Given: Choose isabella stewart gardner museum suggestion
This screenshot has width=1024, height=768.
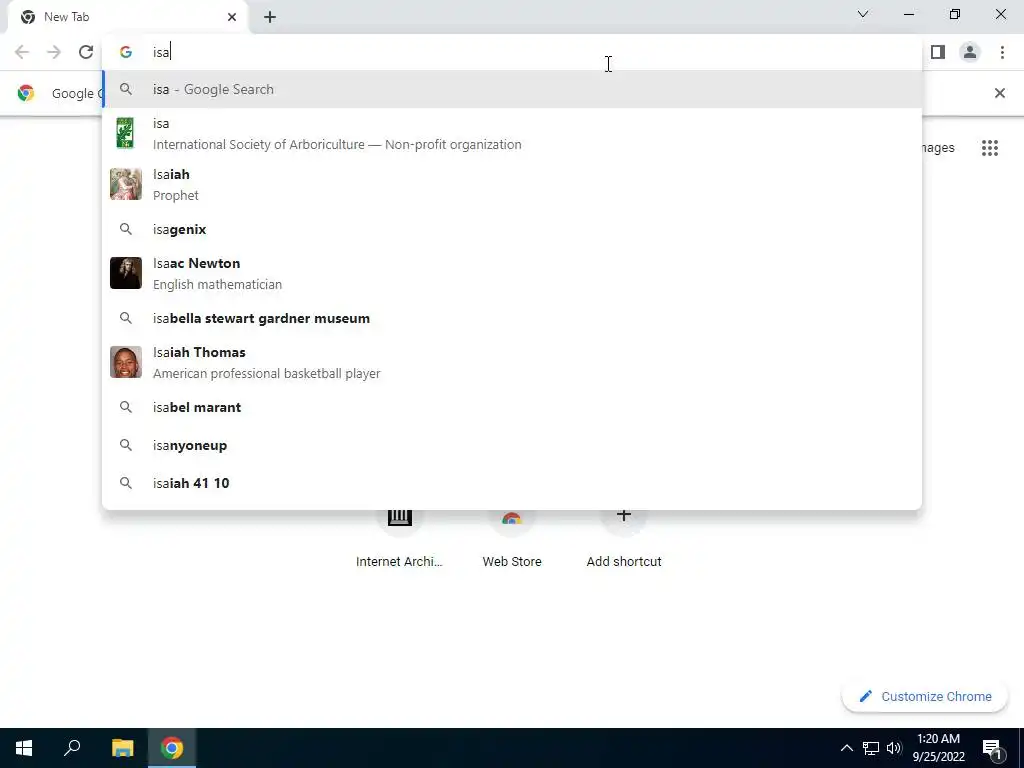Looking at the screenshot, I should pos(512,318).
